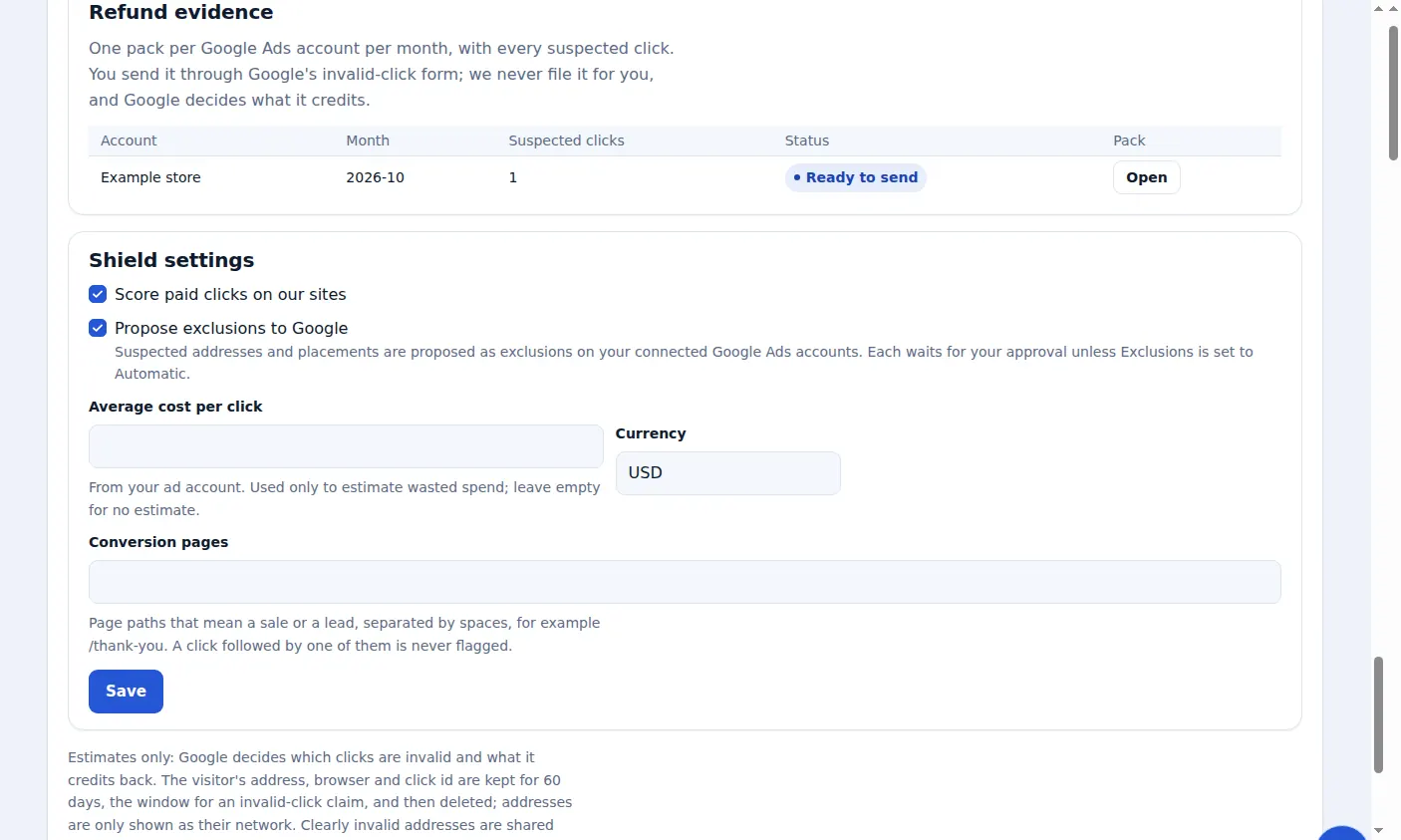
Task: Uncheck 'Propose exclusions to Google'
Action: 98,328
